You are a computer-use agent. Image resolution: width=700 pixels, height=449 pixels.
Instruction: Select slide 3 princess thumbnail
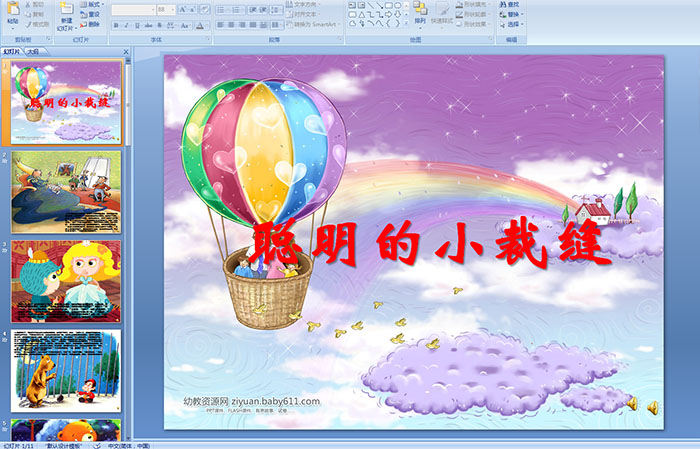[x=66, y=281]
